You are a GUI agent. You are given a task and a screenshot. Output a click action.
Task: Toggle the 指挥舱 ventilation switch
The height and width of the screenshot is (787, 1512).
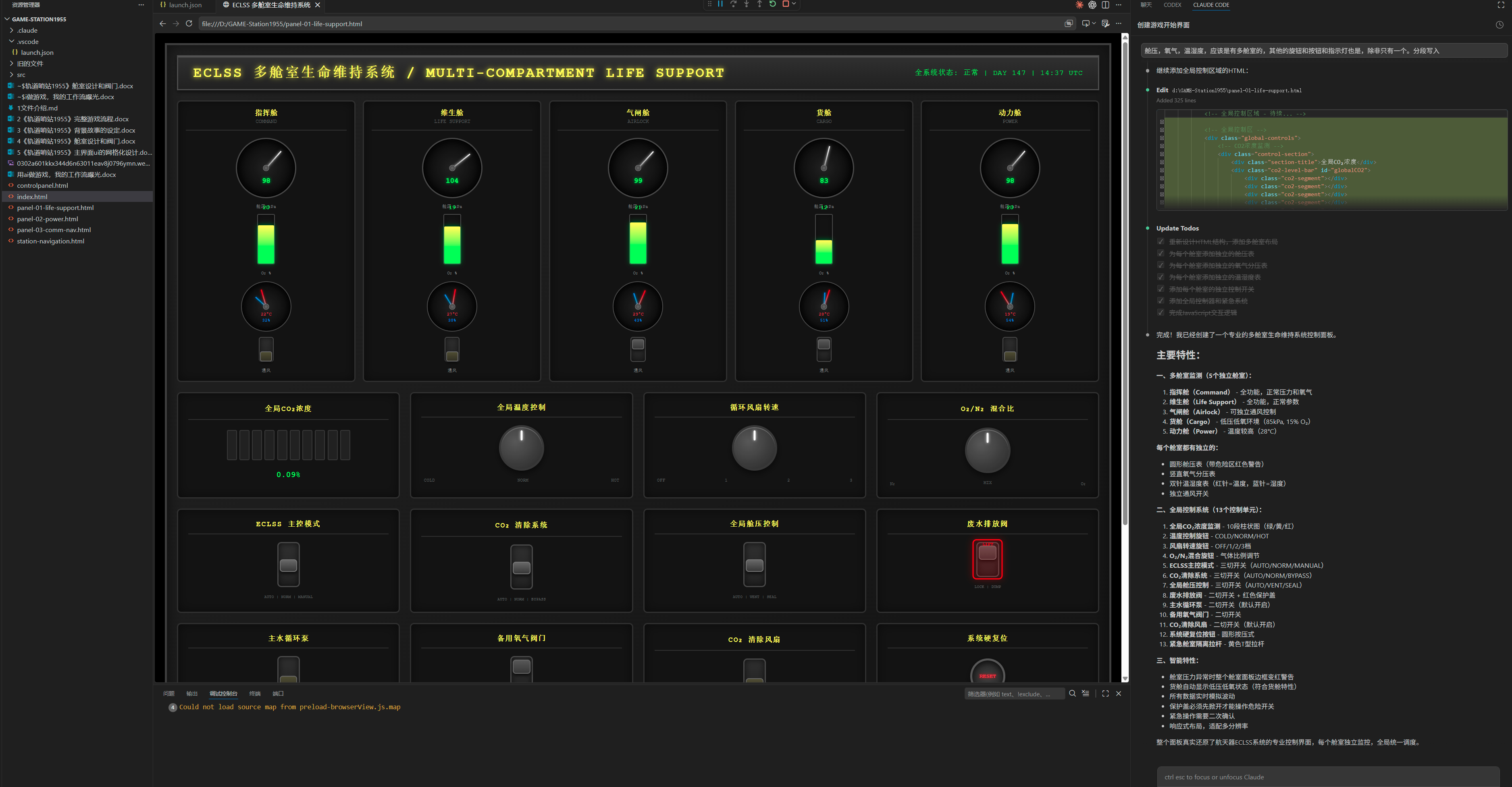click(266, 349)
